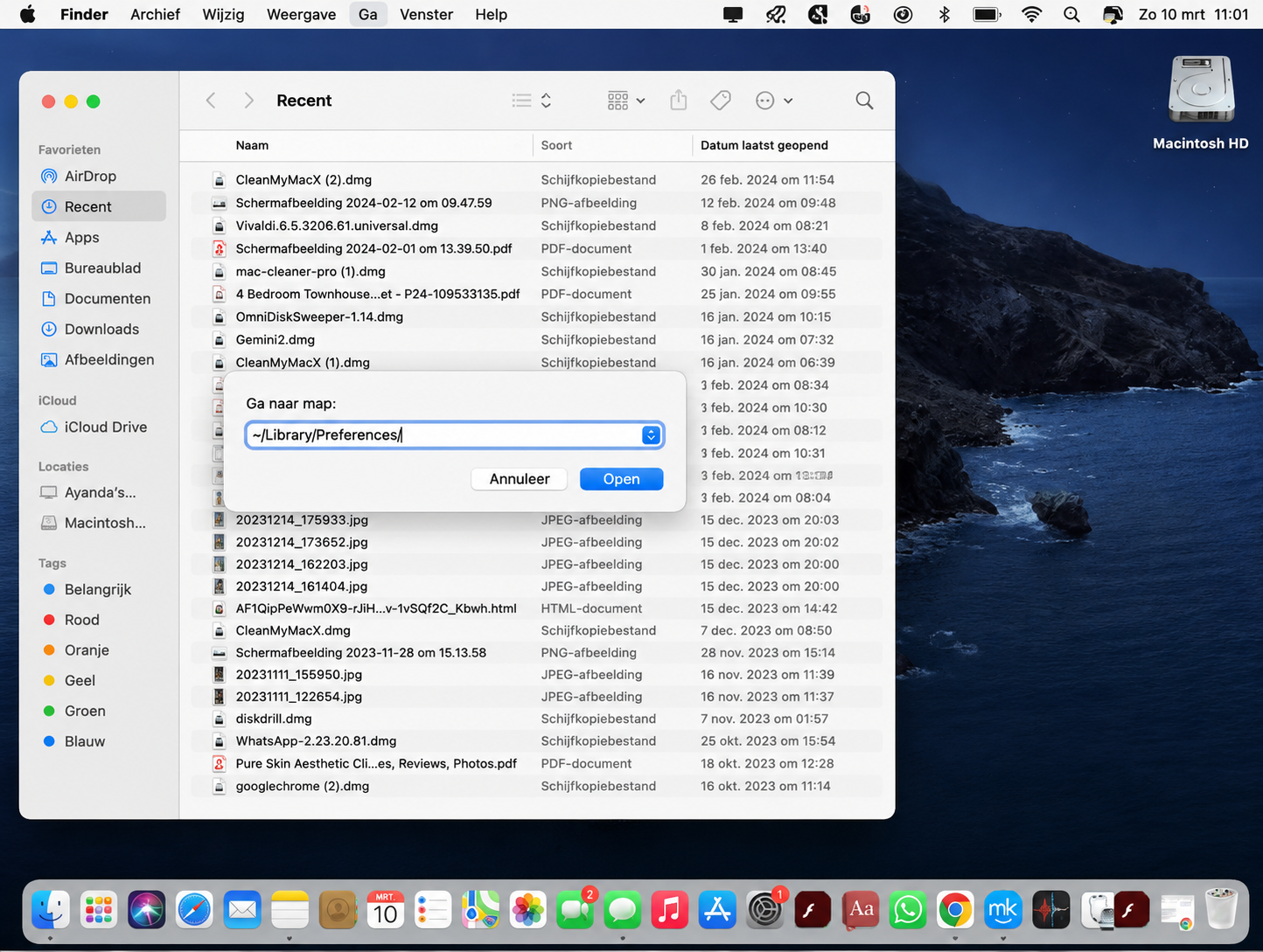Click the Open button in the dialog
Screen dimensions: 1263x952
click(621, 479)
